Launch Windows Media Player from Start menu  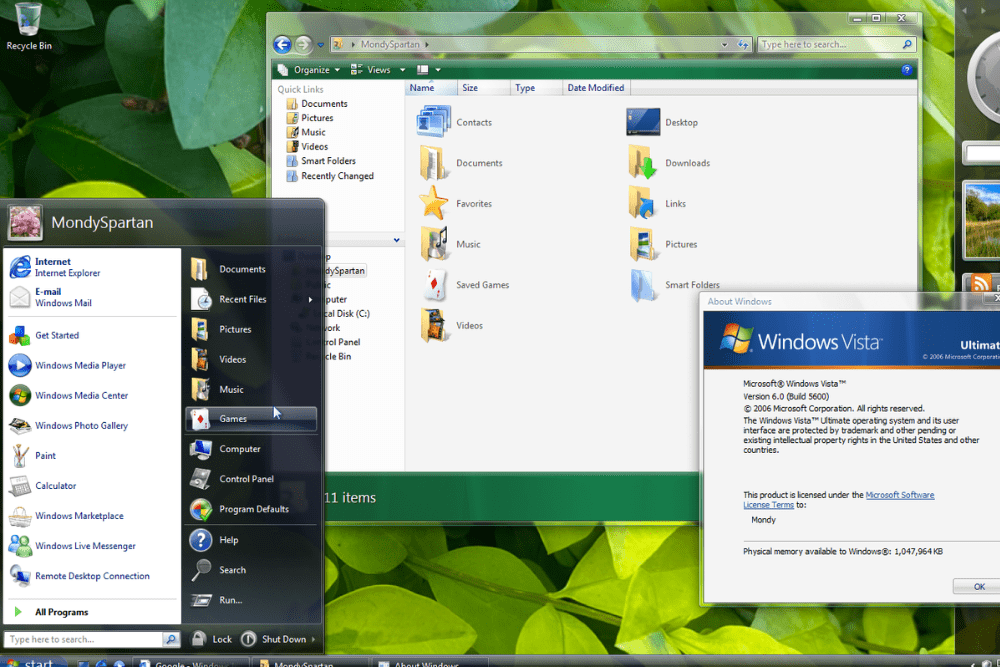[x=80, y=366]
